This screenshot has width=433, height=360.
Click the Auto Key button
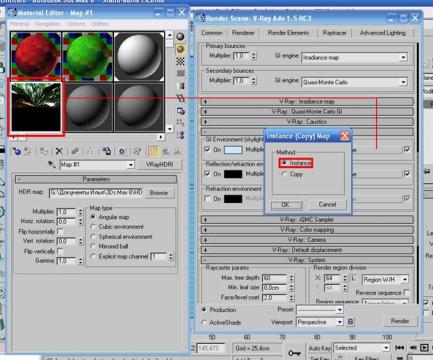click(319, 348)
